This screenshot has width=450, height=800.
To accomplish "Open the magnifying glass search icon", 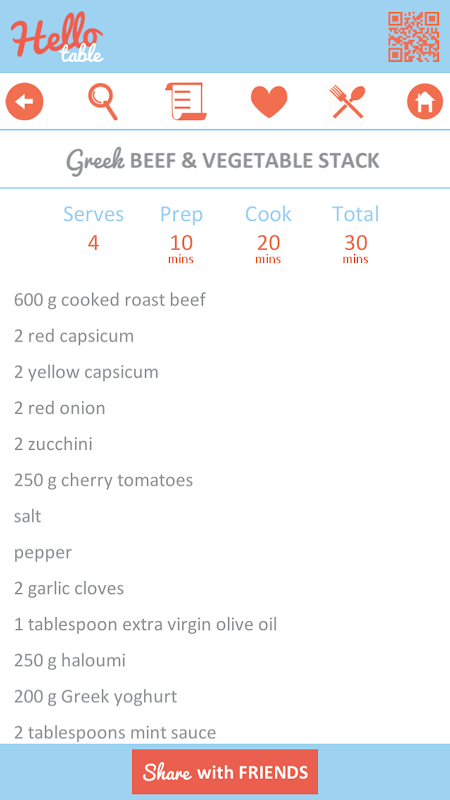I will 103,102.
